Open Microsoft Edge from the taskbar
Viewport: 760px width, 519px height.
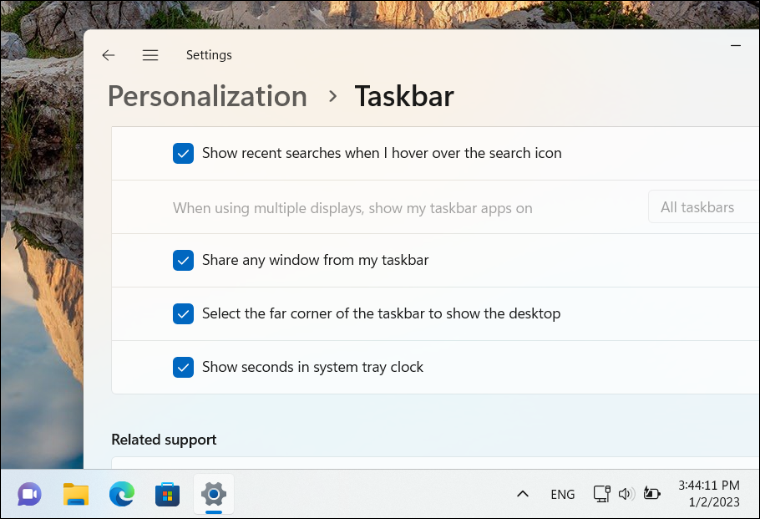tap(122, 494)
